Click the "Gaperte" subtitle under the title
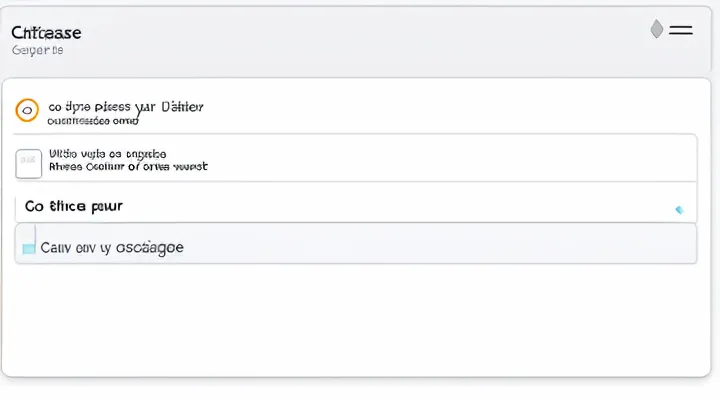The height and width of the screenshot is (400, 720). (x=37, y=49)
